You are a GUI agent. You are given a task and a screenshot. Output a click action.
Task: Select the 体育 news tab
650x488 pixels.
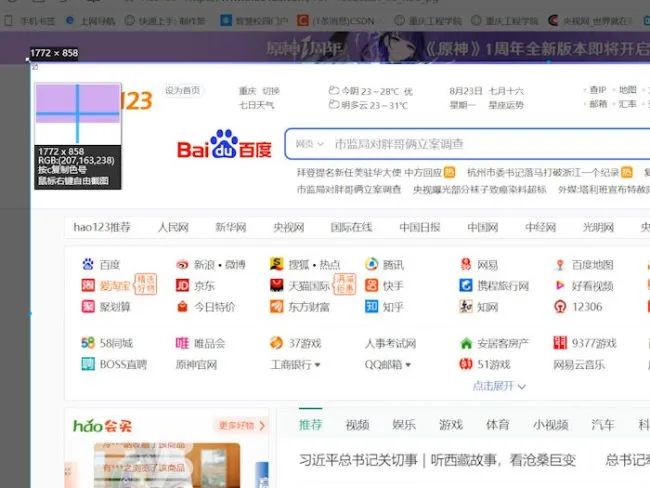497,425
